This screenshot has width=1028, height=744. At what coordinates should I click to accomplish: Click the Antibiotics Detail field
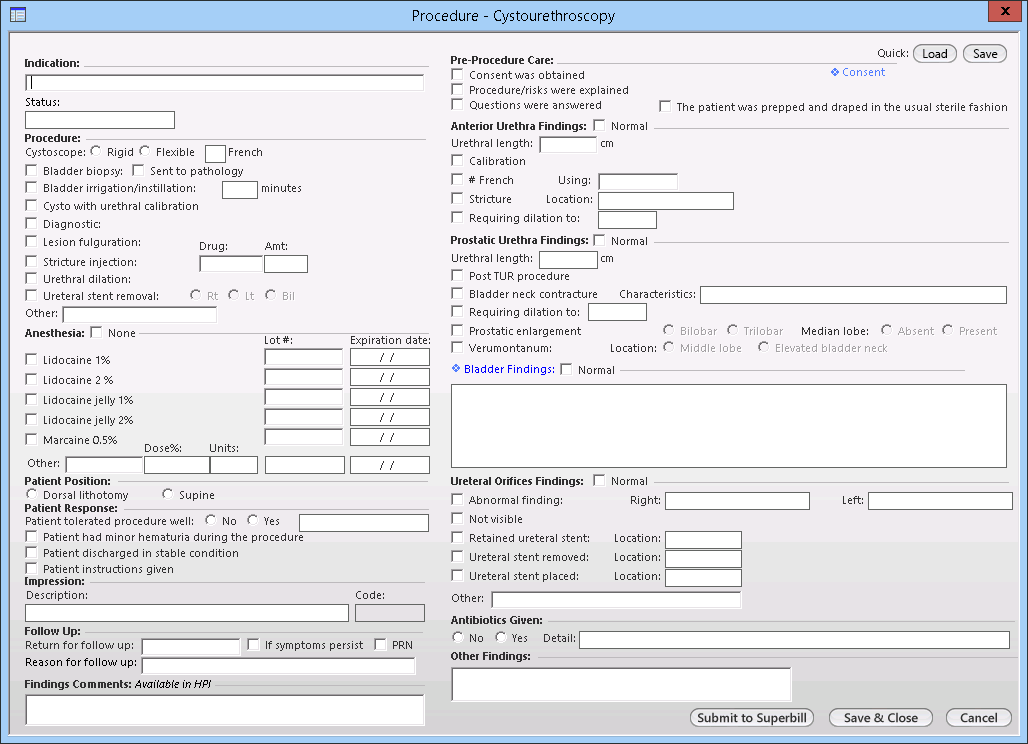click(795, 640)
